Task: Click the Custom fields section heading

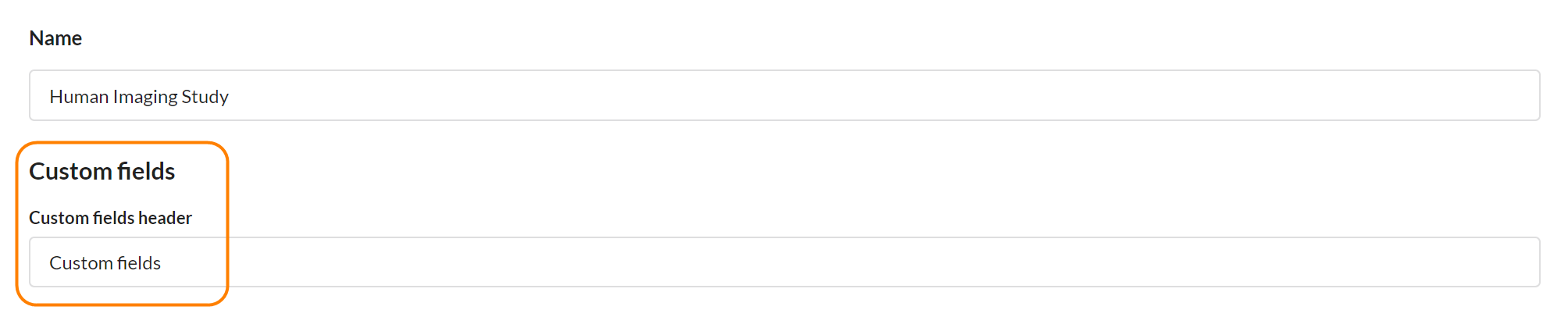Action: [102, 171]
